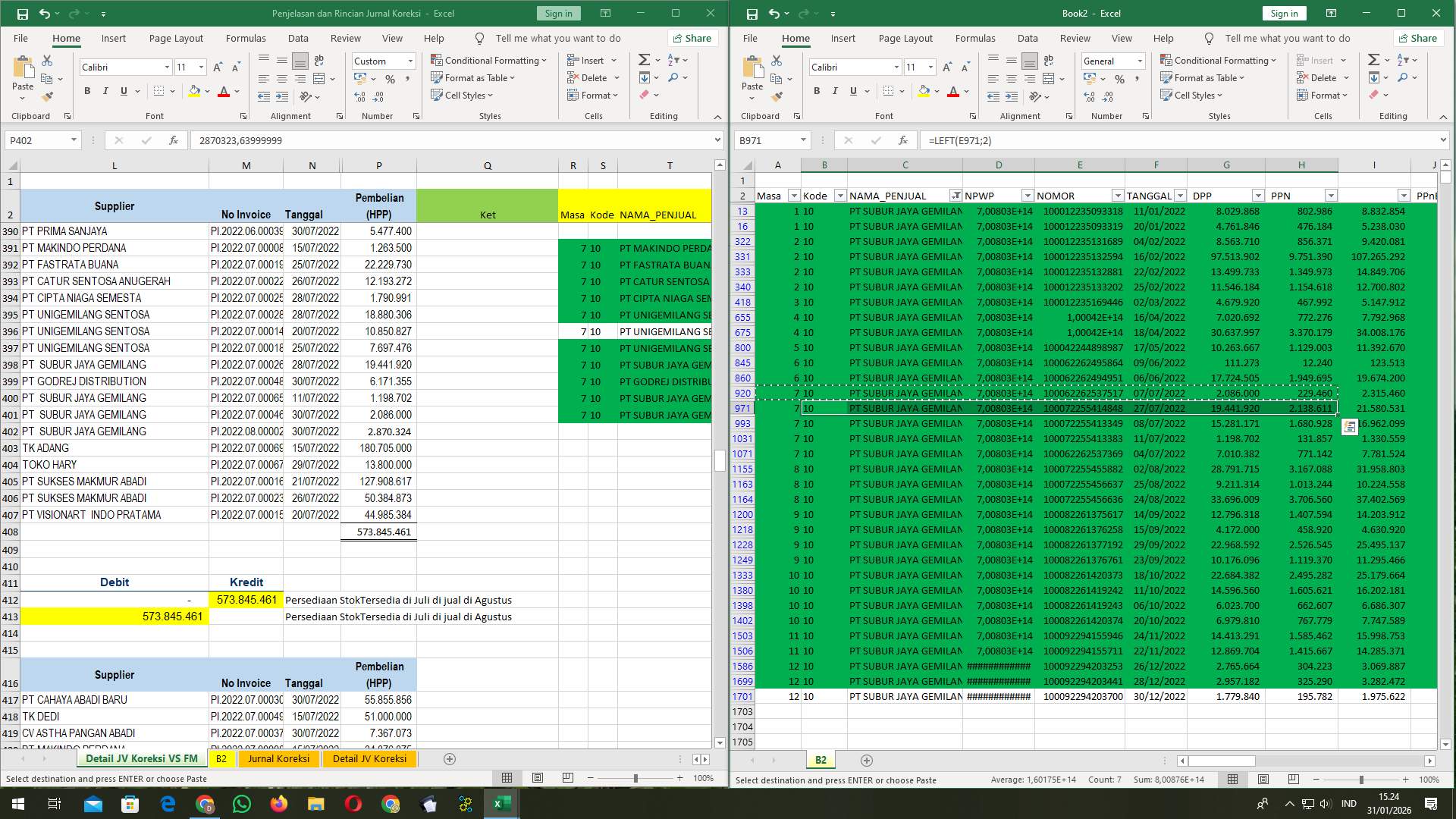1456x819 pixels.
Task: Select the Format Painter tool
Action: [x=49, y=96]
